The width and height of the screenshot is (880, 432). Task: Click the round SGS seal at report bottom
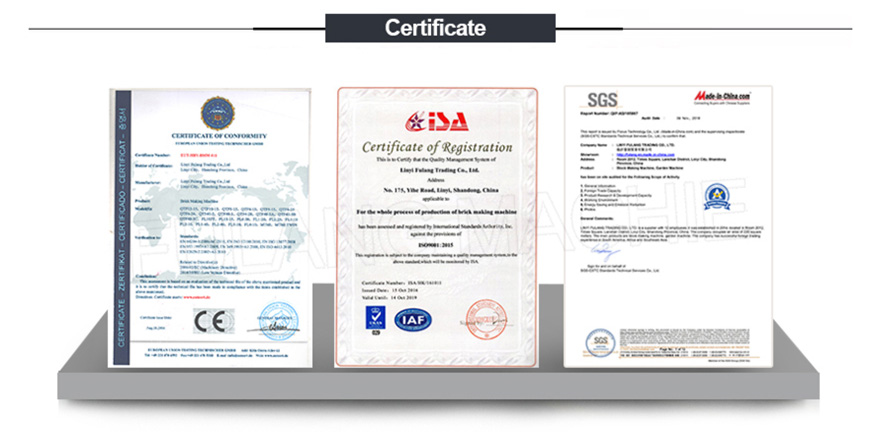pos(600,342)
